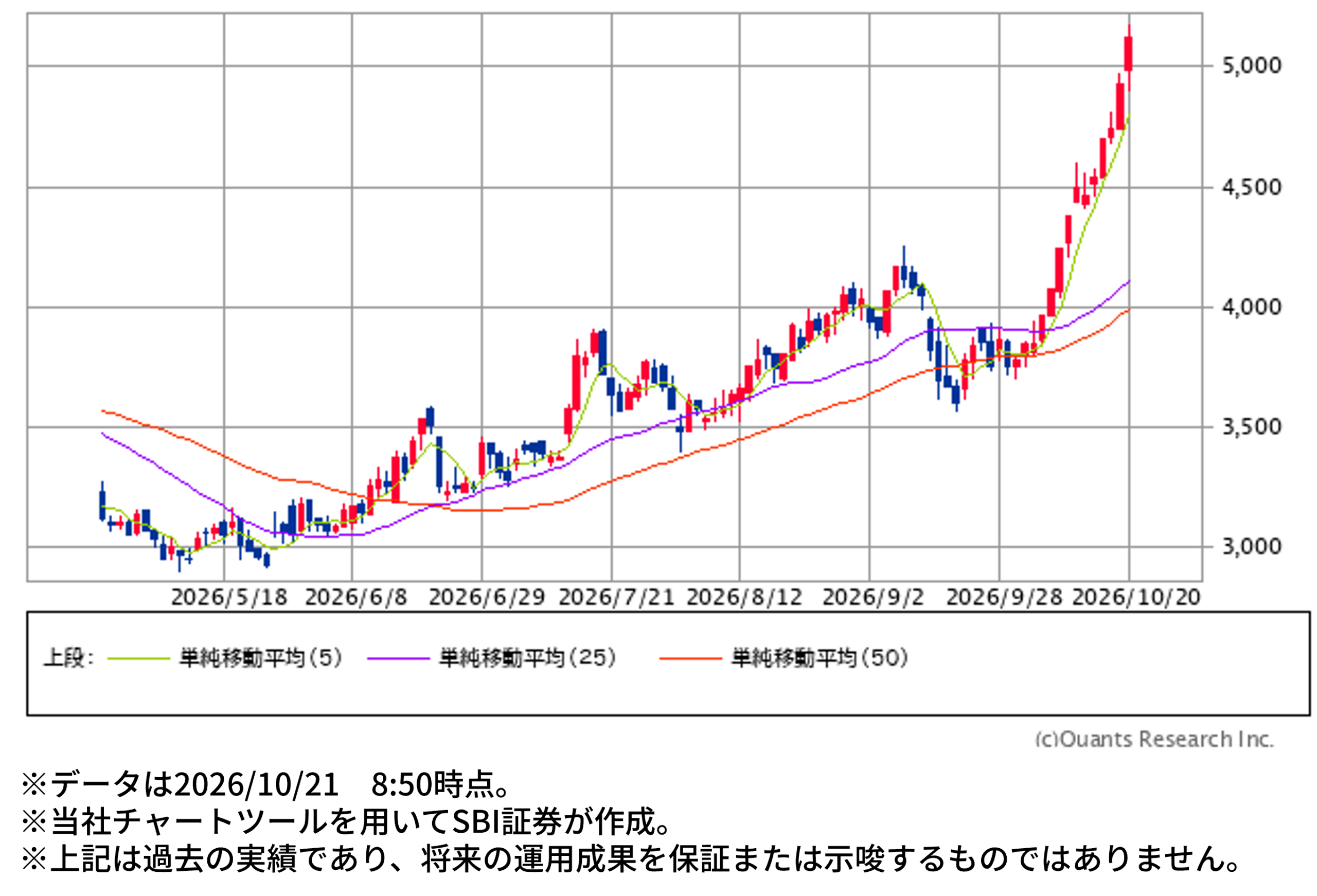Click the 3,000 price axis label

[x=1251, y=546]
